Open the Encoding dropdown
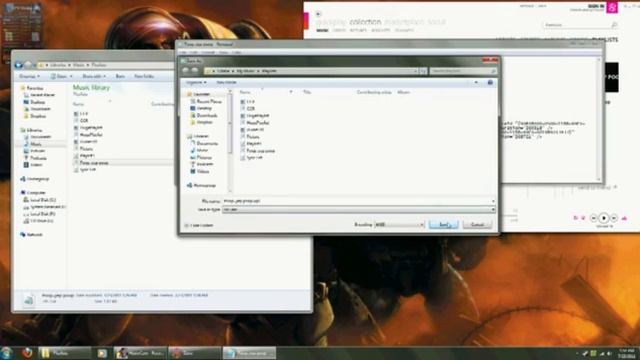This screenshot has width=640, height=360. pos(400,224)
